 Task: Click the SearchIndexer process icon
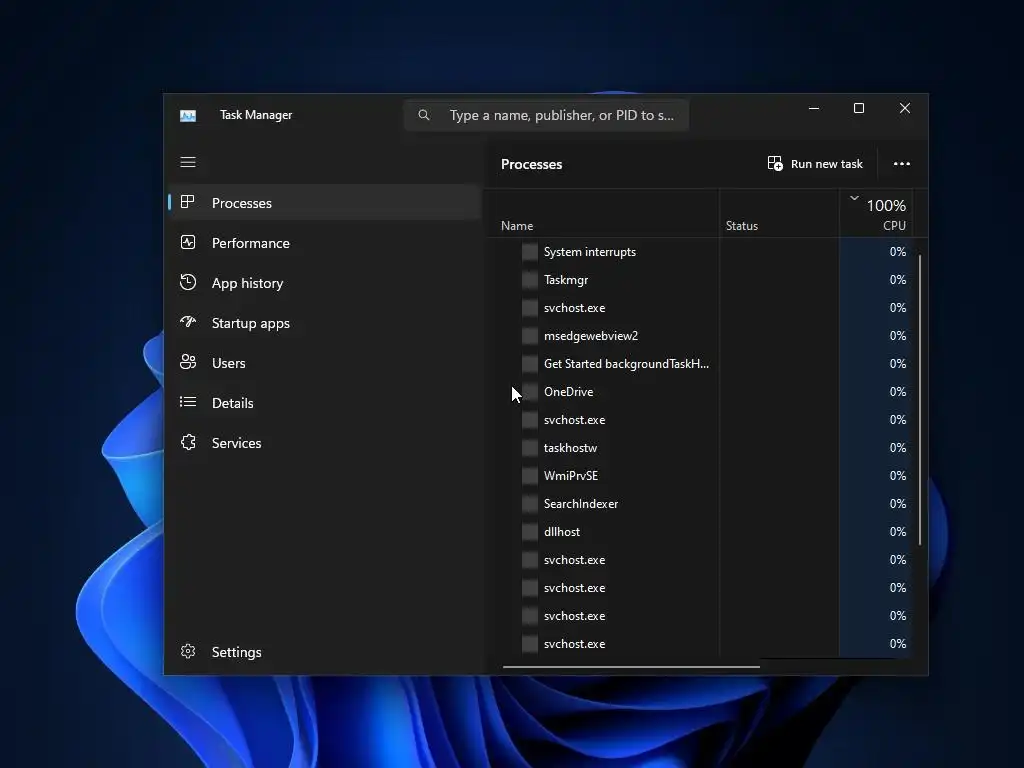[530, 504]
